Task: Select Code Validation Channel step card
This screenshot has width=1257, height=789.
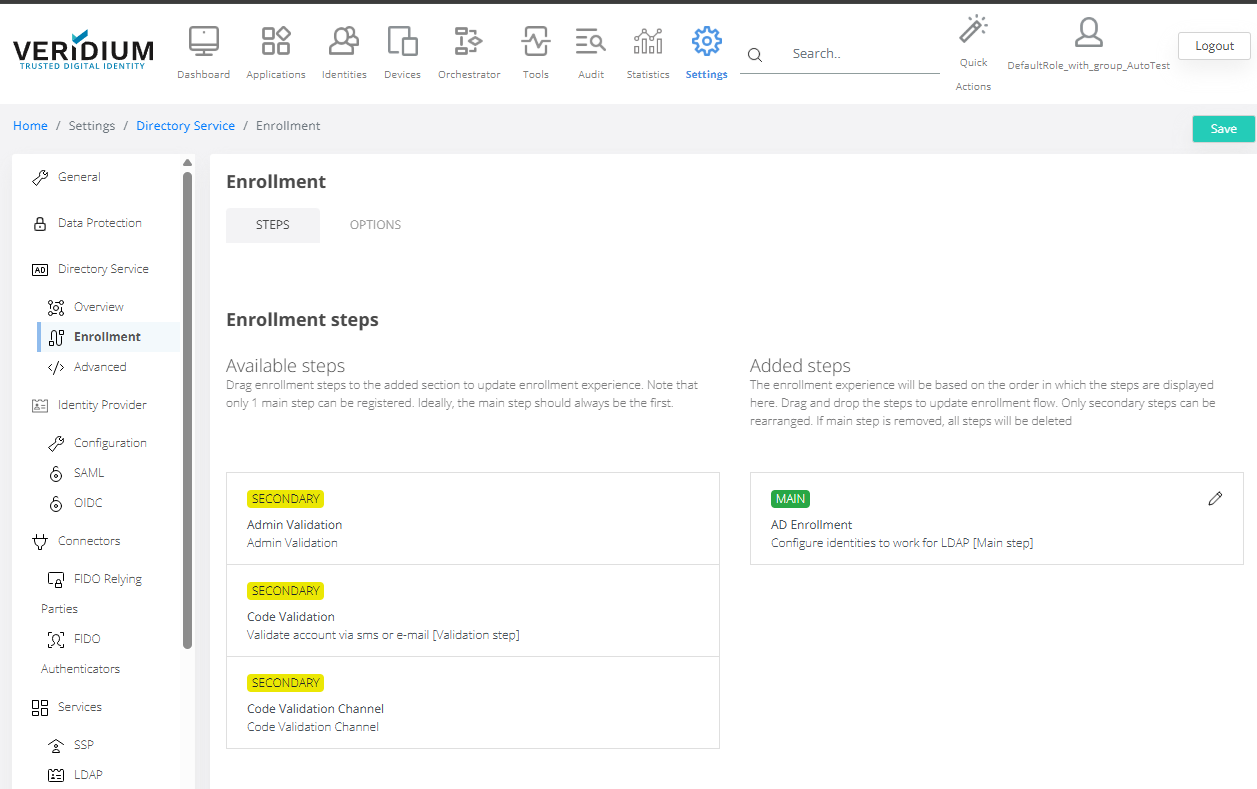Action: pos(473,703)
